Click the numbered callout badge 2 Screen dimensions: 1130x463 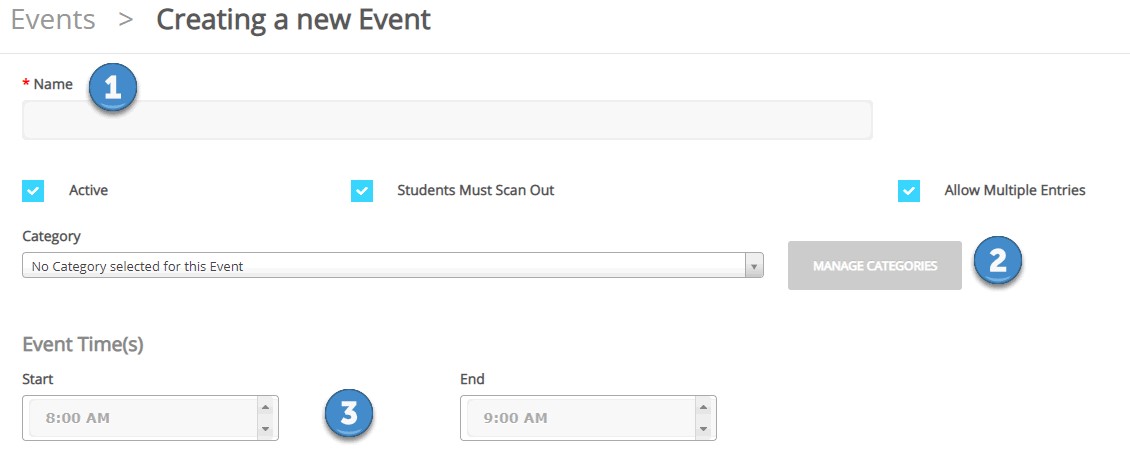(997, 263)
